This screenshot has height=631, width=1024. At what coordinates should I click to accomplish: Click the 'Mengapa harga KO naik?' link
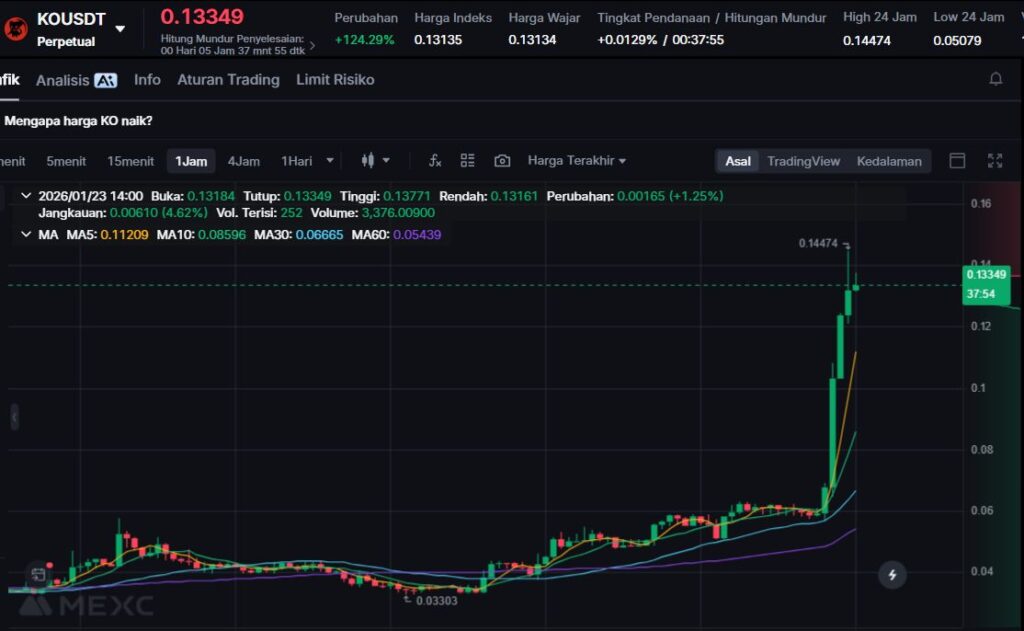point(79,121)
